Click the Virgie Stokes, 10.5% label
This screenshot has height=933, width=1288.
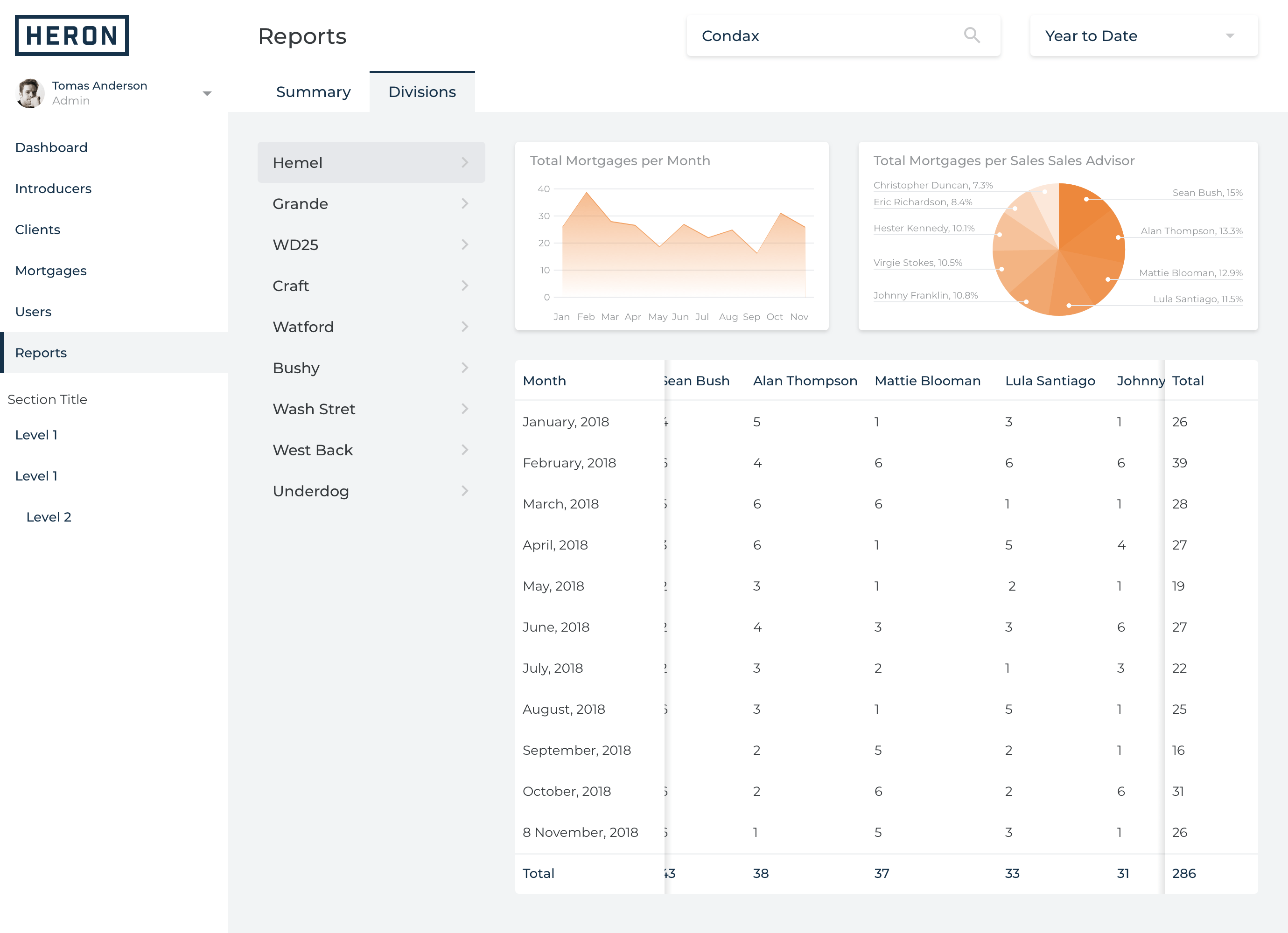[918, 262]
